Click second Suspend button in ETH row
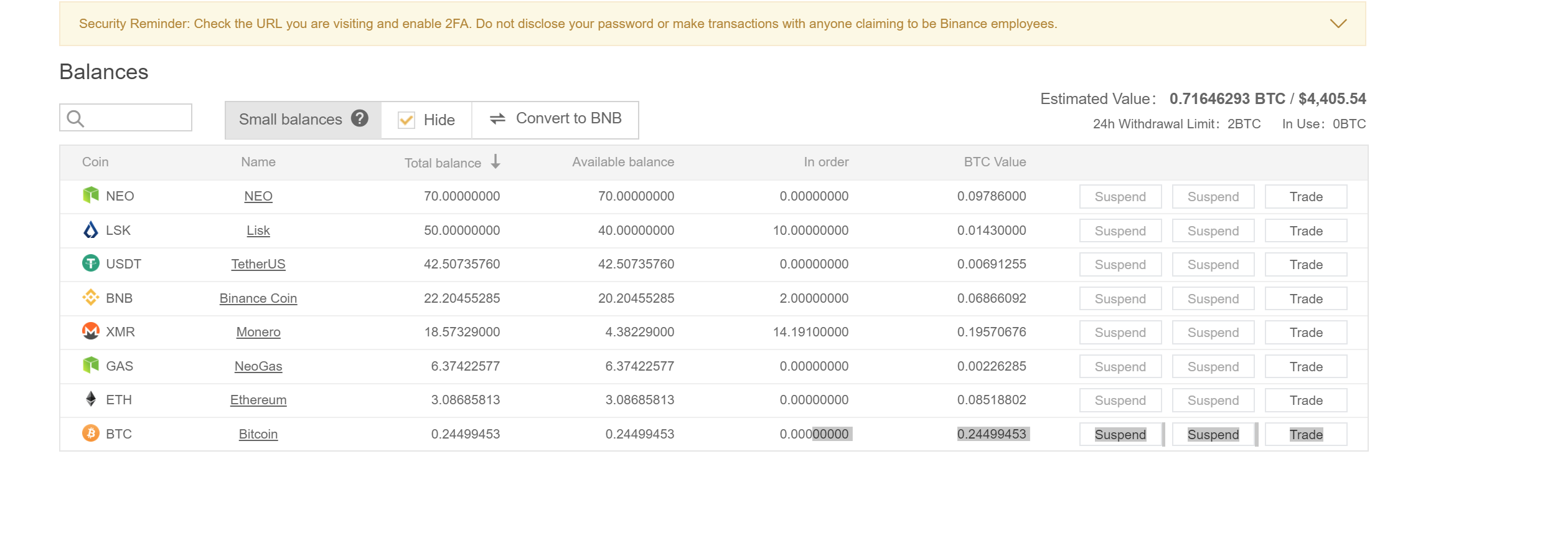Image resolution: width=1568 pixels, height=560 pixels. (x=1213, y=401)
